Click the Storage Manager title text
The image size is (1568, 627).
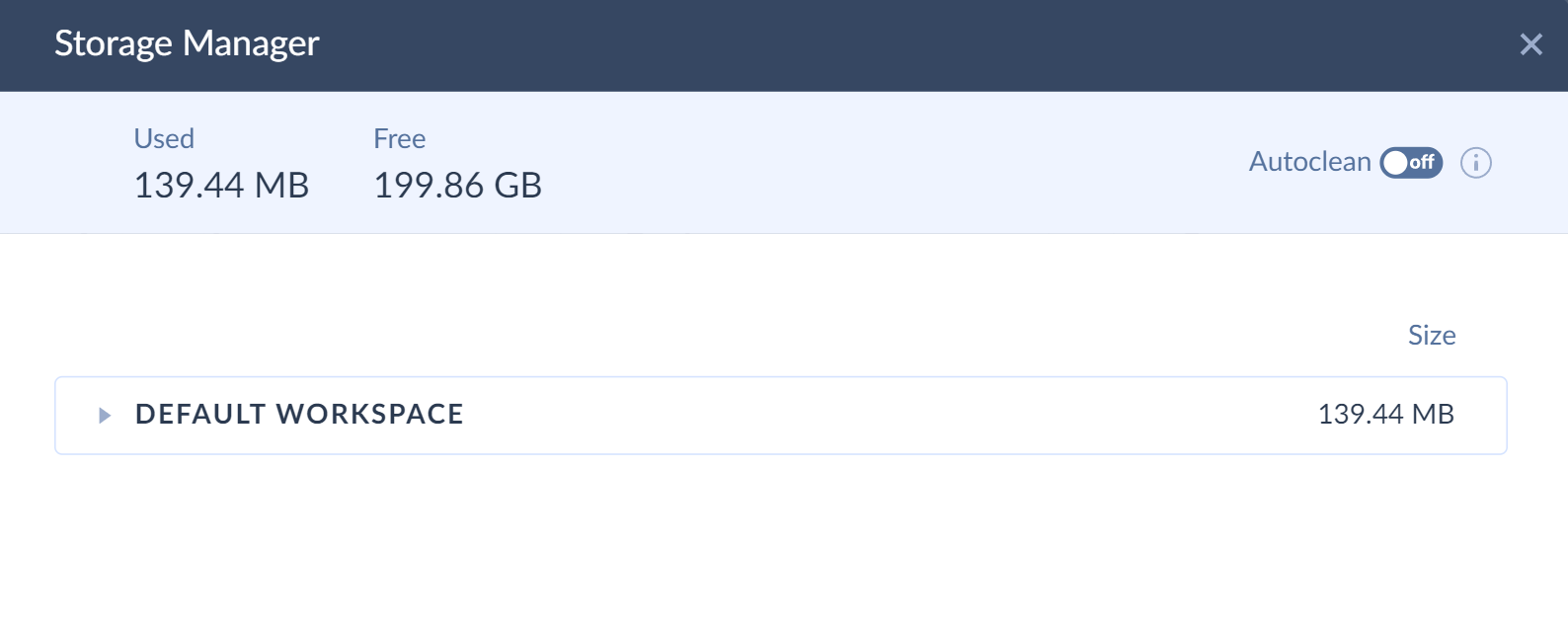point(187,44)
